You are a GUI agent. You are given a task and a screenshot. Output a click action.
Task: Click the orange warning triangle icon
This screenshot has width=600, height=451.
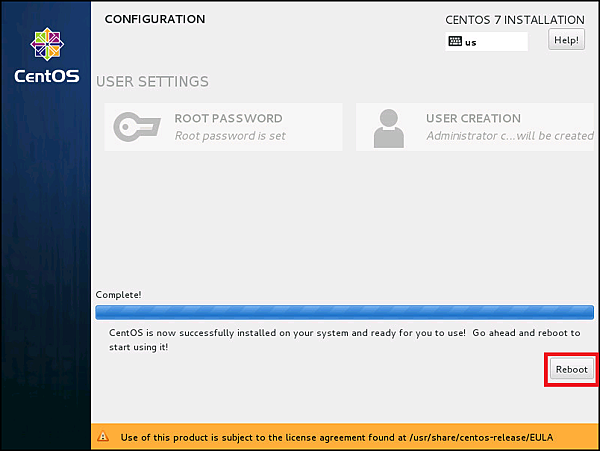[103, 437]
